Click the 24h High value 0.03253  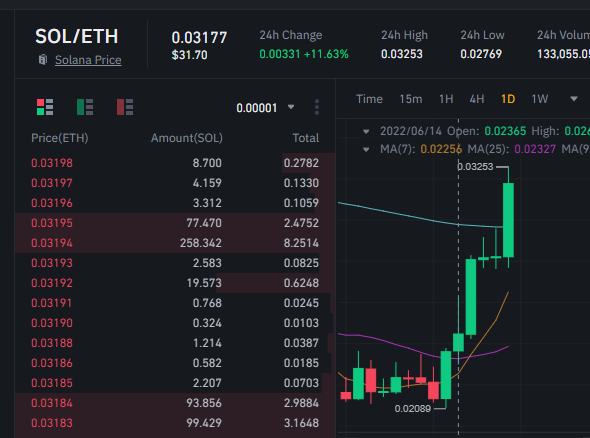(401, 54)
